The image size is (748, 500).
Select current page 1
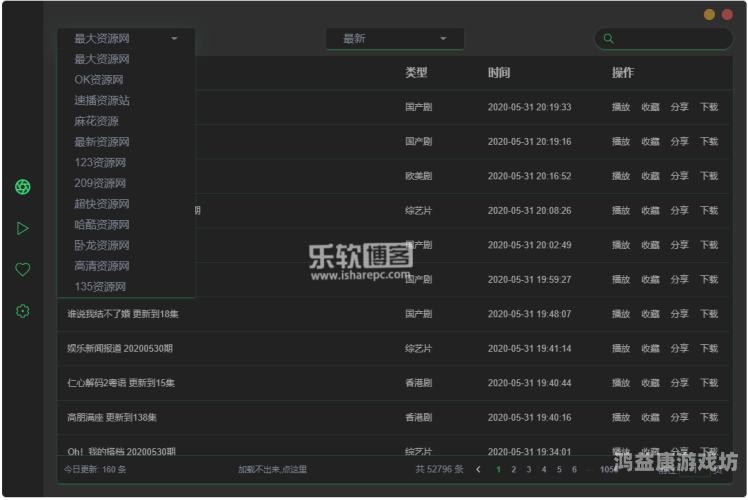point(499,469)
